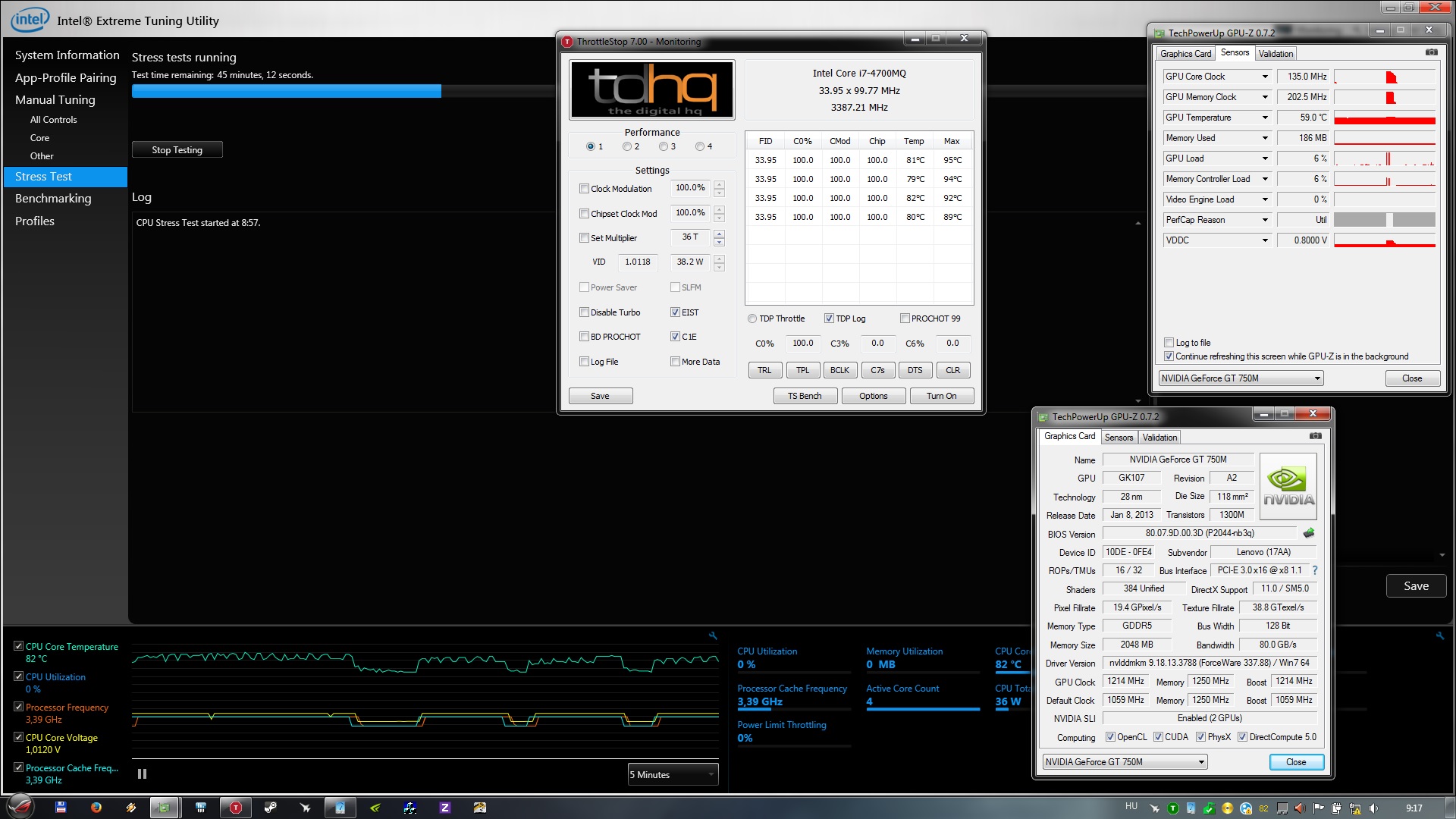Open graph settings wrench icon in XTU
Image resolution: width=1456 pixels, height=819 pixels.
click(x=713, y=635)
